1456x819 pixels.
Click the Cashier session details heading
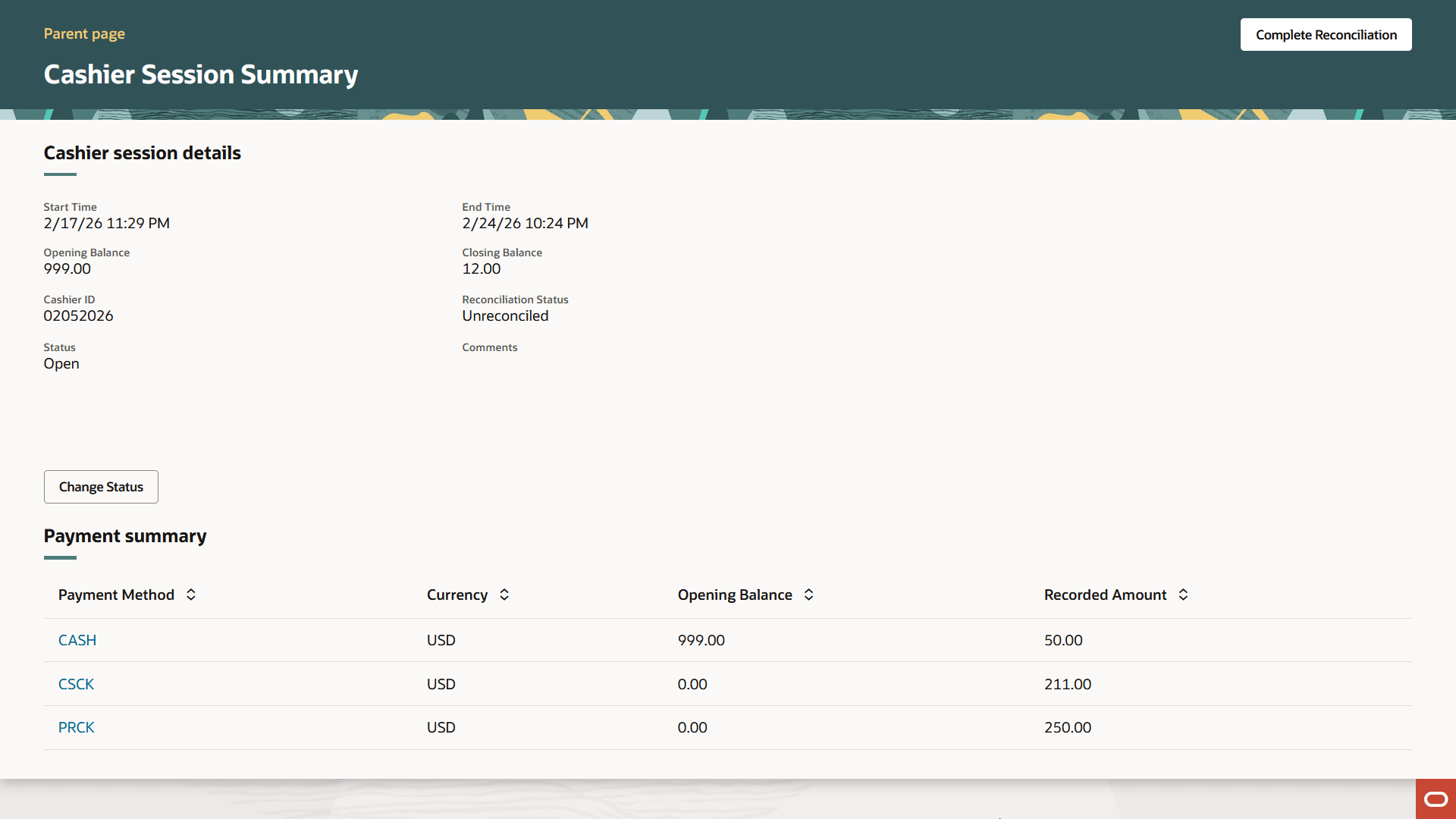(142, 152)
